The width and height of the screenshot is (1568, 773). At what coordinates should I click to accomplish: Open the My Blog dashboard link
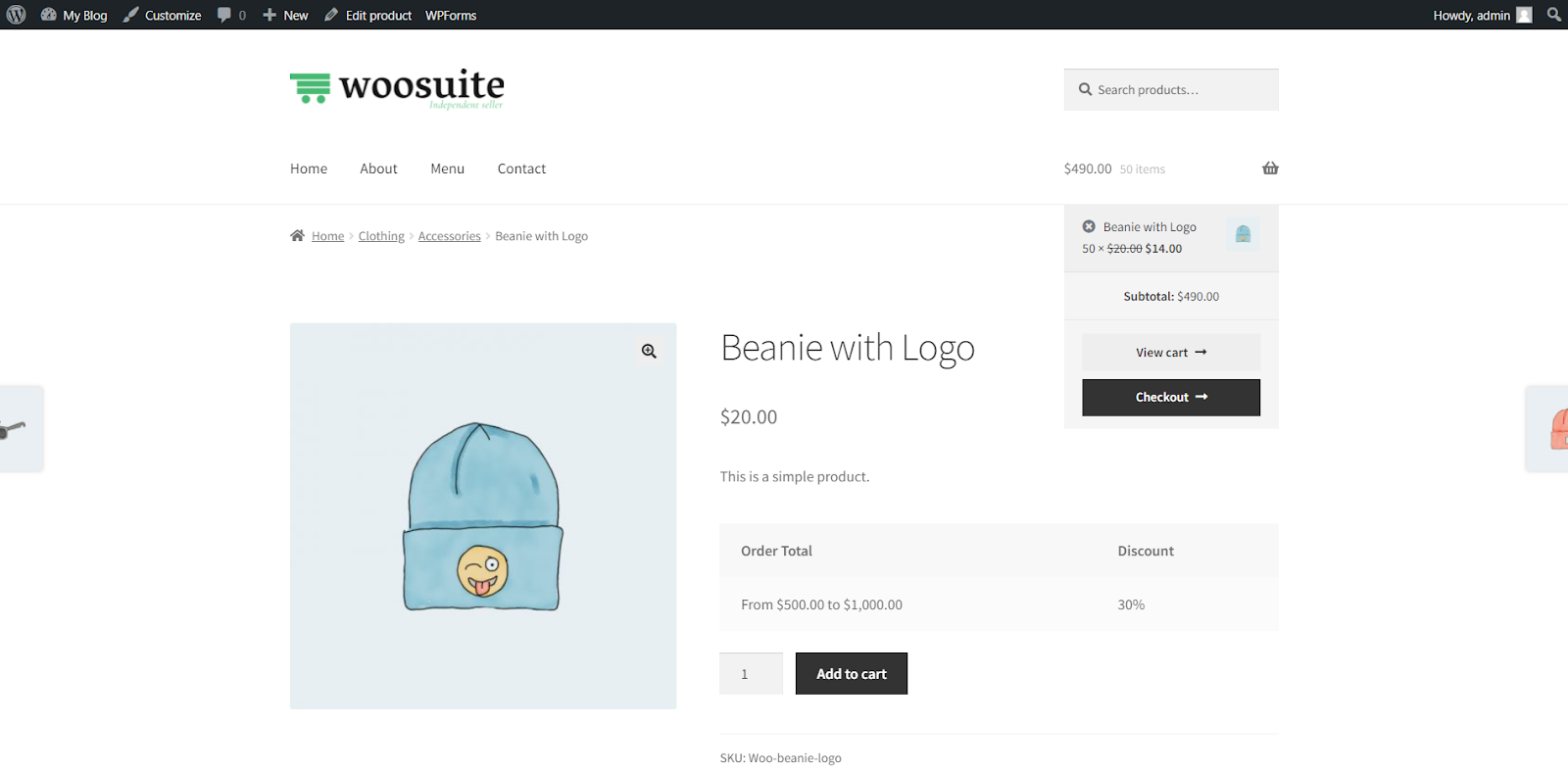(x=74, y=15)
